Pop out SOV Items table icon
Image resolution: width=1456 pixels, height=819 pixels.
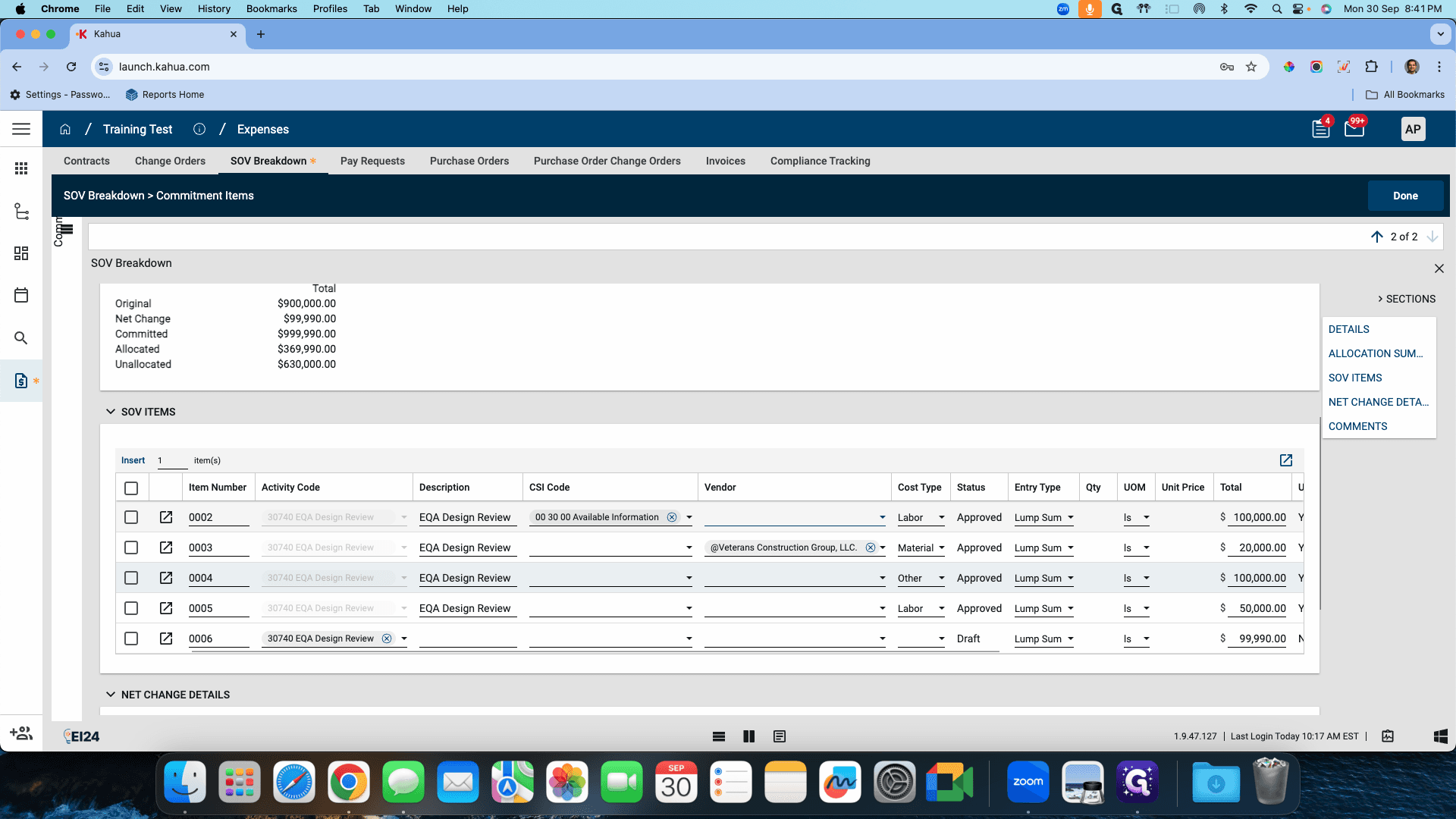point(1286,460)
